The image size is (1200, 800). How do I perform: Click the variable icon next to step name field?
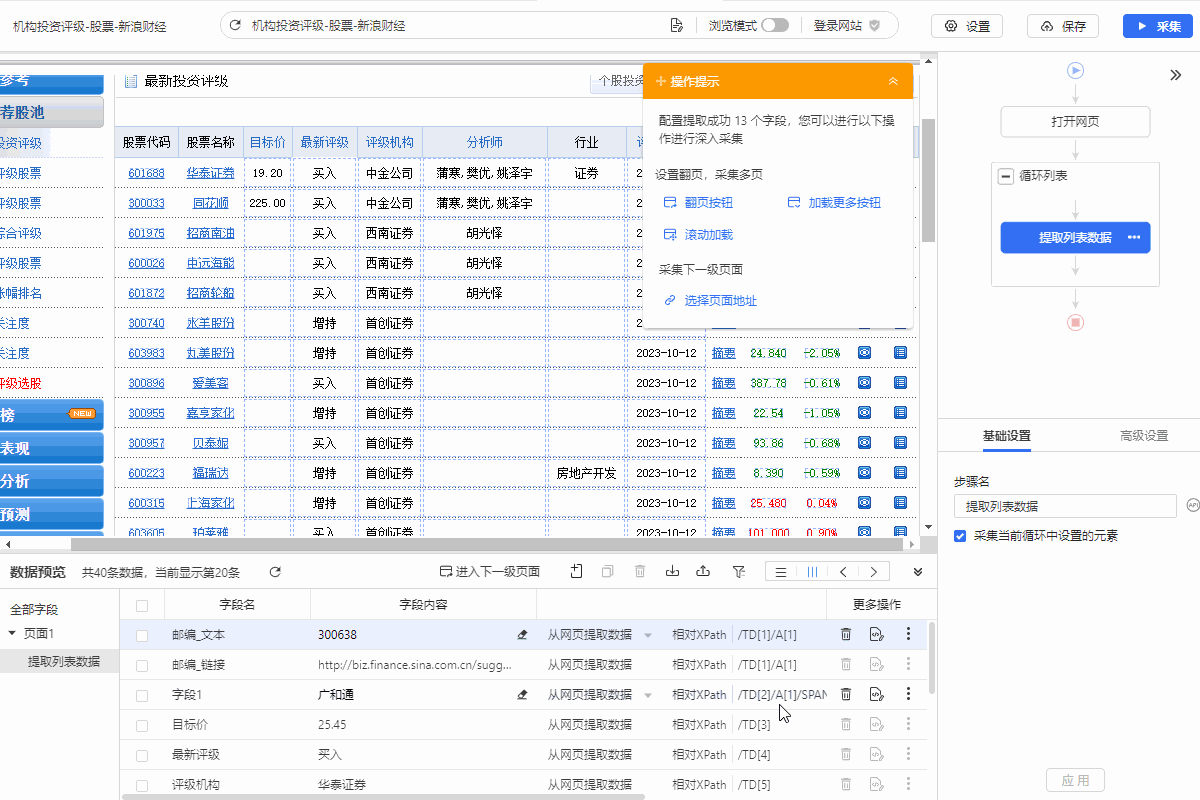tap(1192, 506)
